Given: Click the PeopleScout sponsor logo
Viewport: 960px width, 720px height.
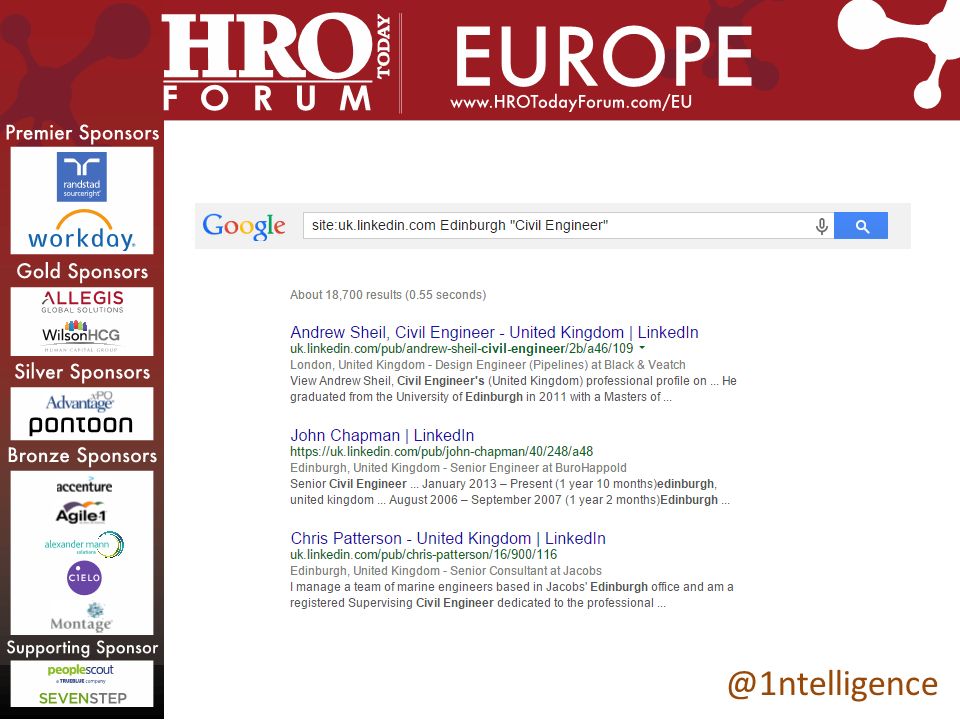Looking at the screenshot, I should tap(80, 673).
